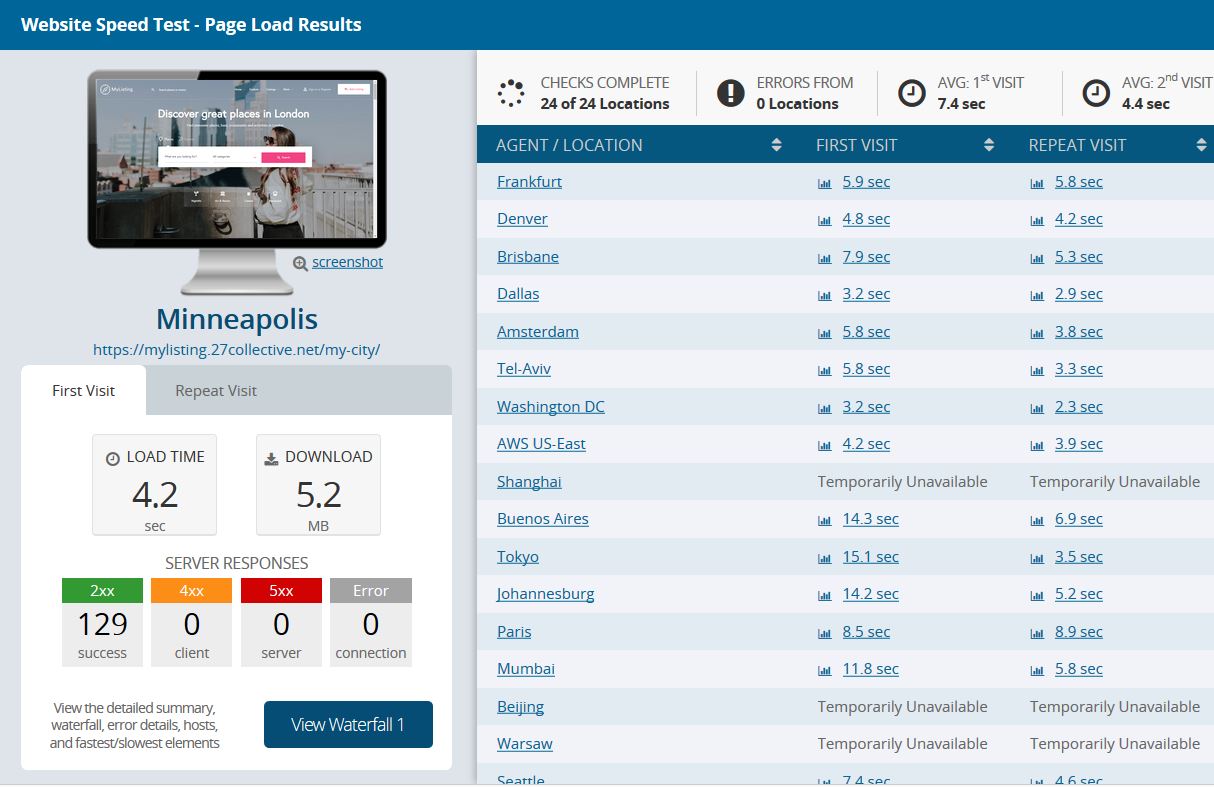Image resolution: width=1214 pixels, height=787 pixels.
Task: Click the chart icon for Tokyo first visit
Action: coord(825,558)
